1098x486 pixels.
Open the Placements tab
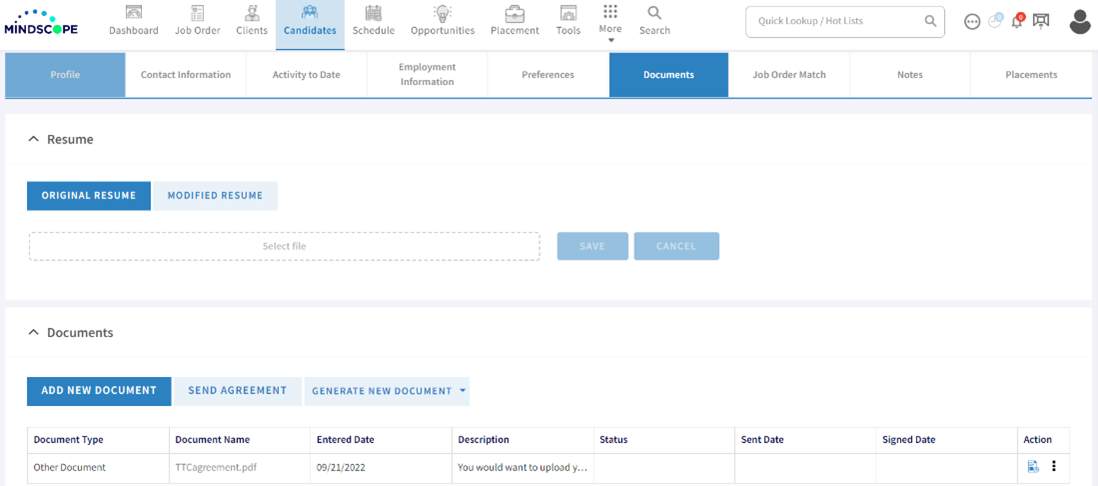coord(1031,75)
